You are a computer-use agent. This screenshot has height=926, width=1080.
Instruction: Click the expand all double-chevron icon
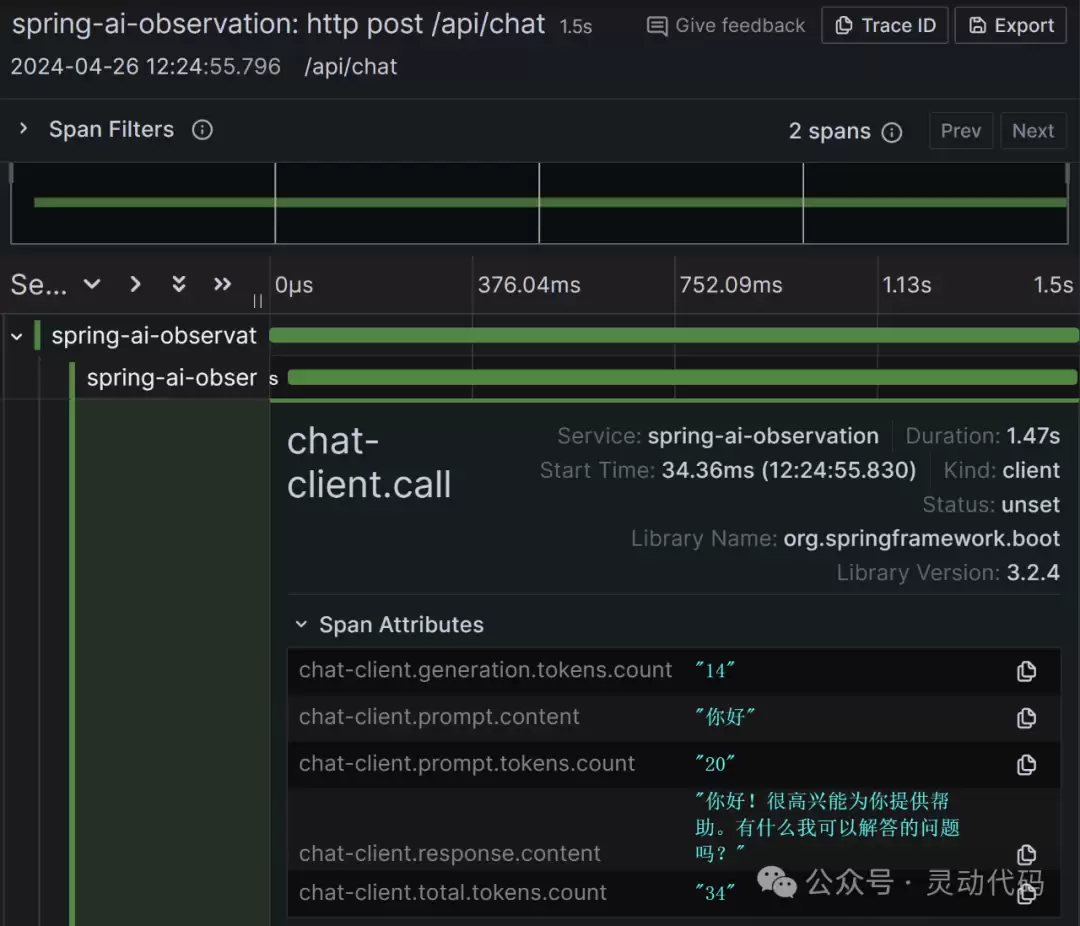pos(178,284)
